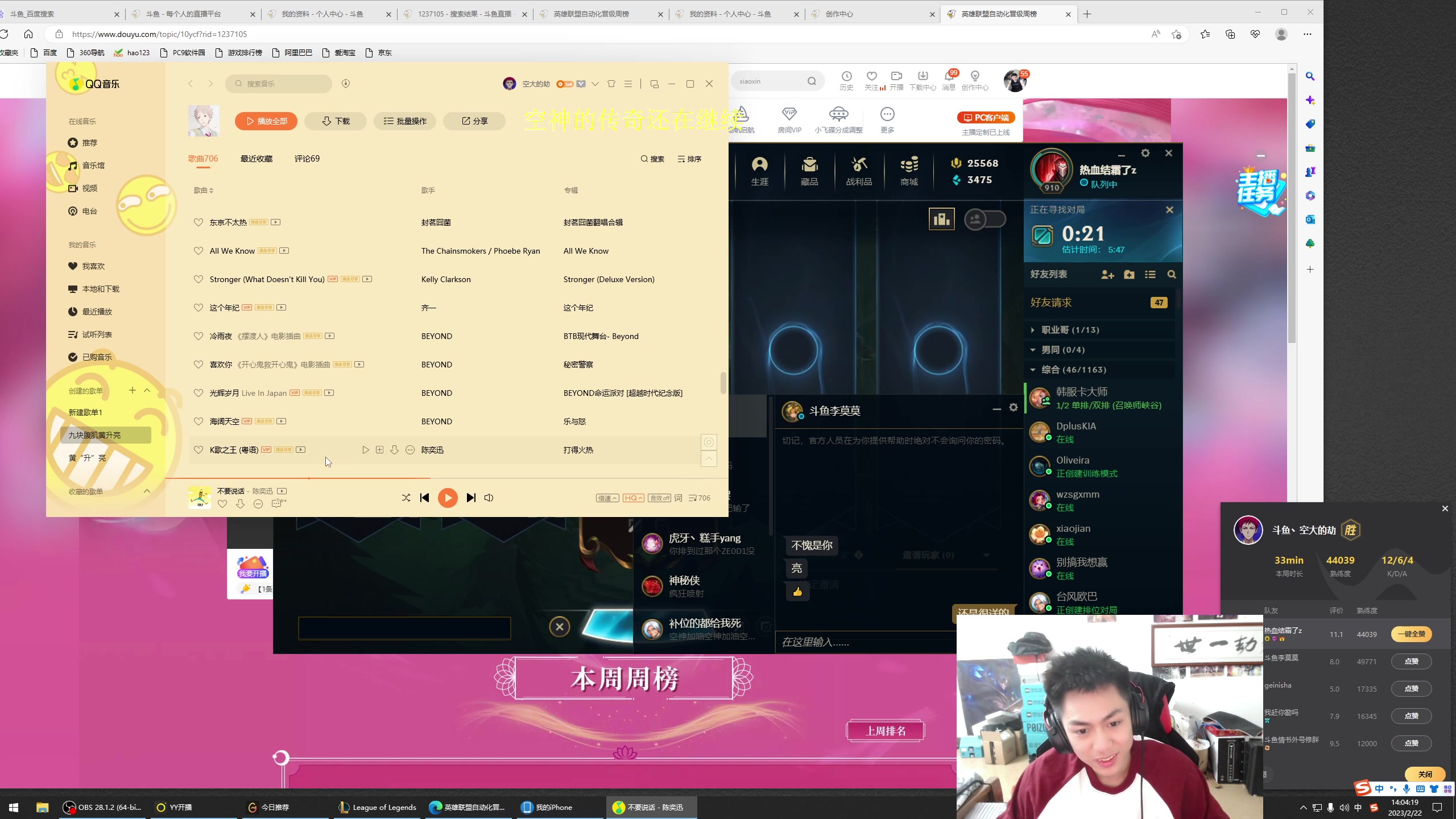Viewport: 1456px width, 819px height.
Task: Favorite the currently playing track
Action: coord(222,504)
